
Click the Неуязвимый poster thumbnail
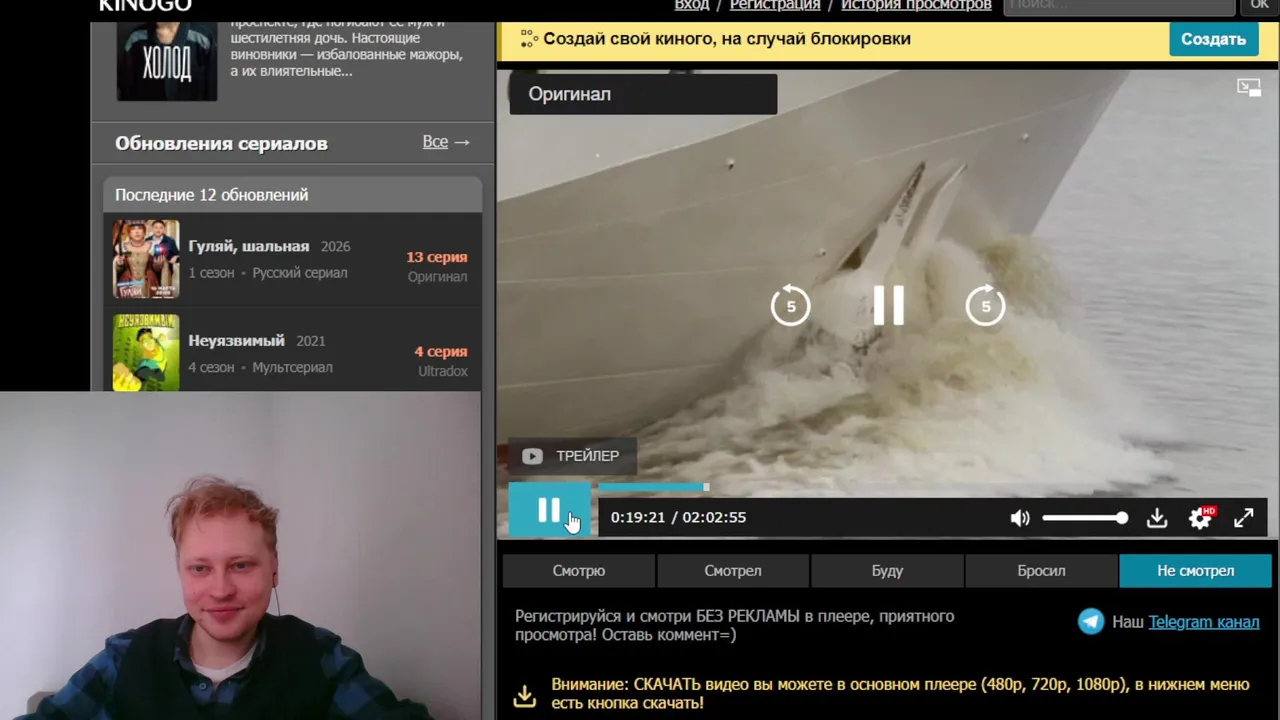(x=146, y=352)
